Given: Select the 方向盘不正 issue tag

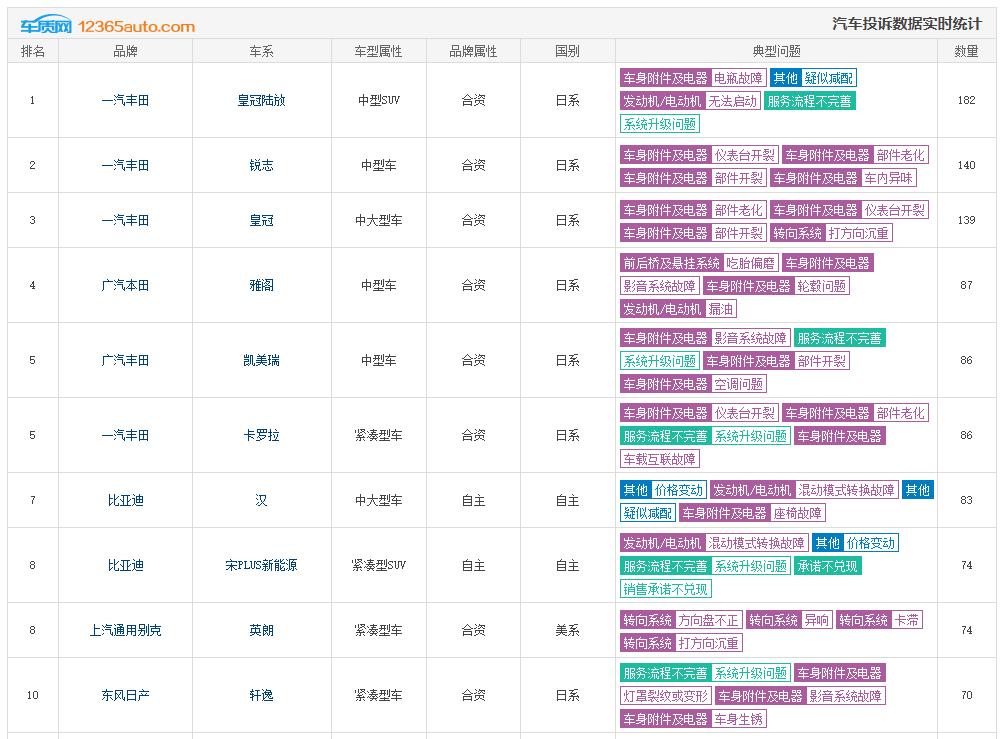Looking at the screenshot, I should pyautogui.click(x=709, y=620).
